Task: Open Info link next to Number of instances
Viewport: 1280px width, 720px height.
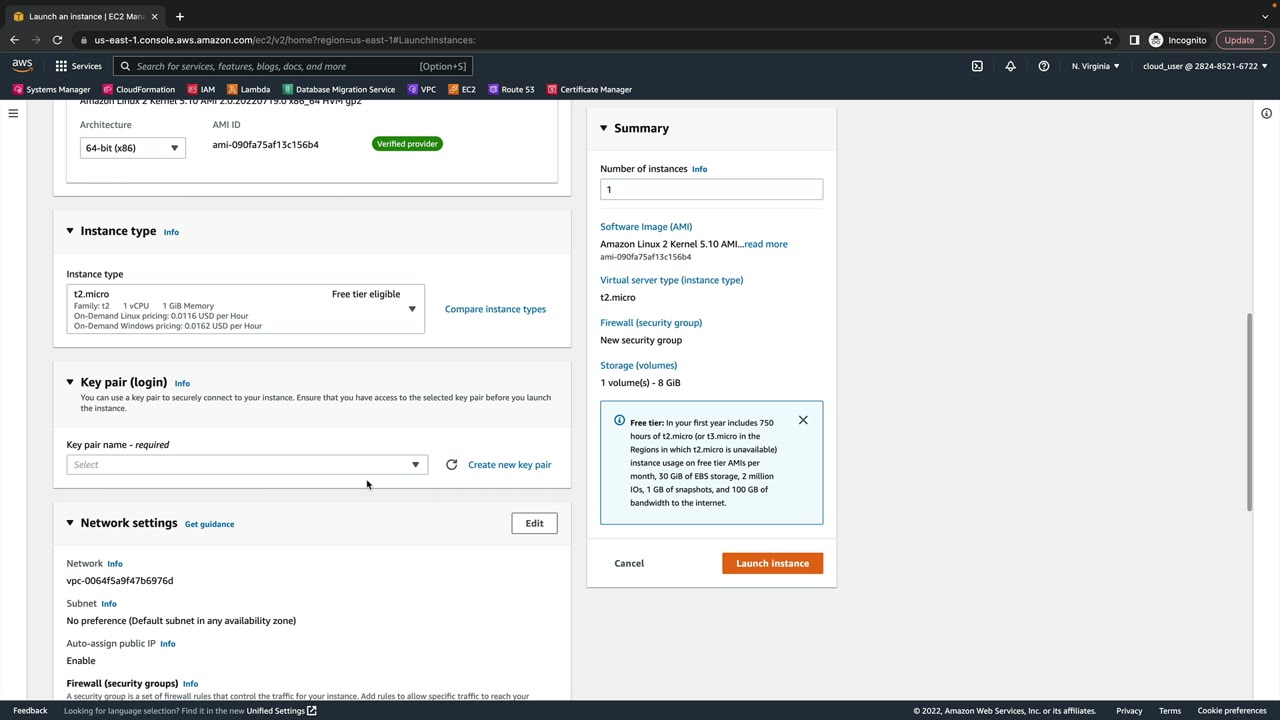Action: 699,169
